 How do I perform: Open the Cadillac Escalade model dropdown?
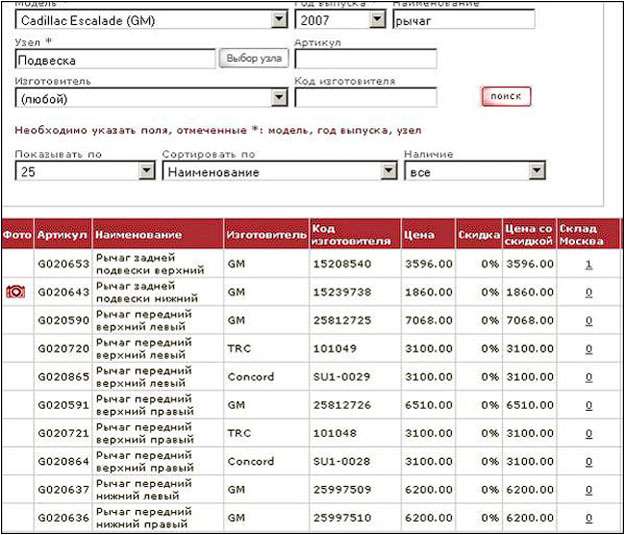279,20
